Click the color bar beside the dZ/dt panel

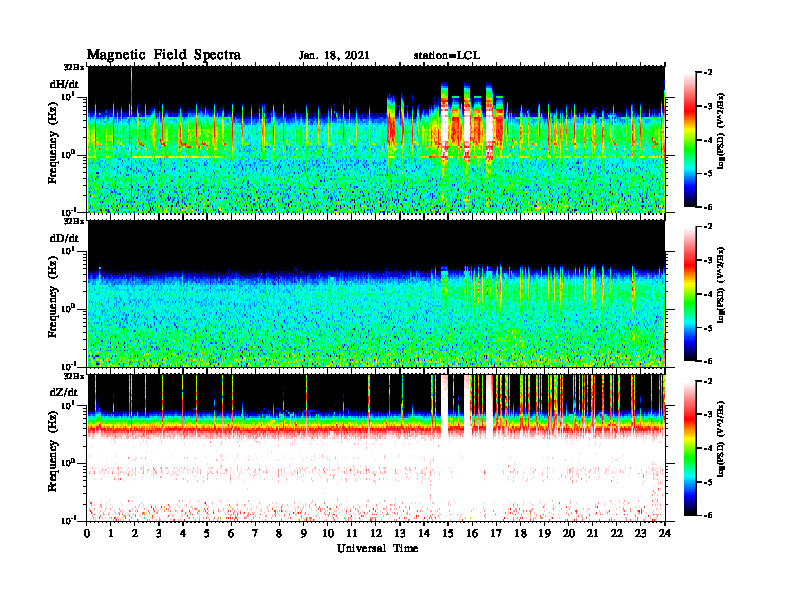(690, 448)
